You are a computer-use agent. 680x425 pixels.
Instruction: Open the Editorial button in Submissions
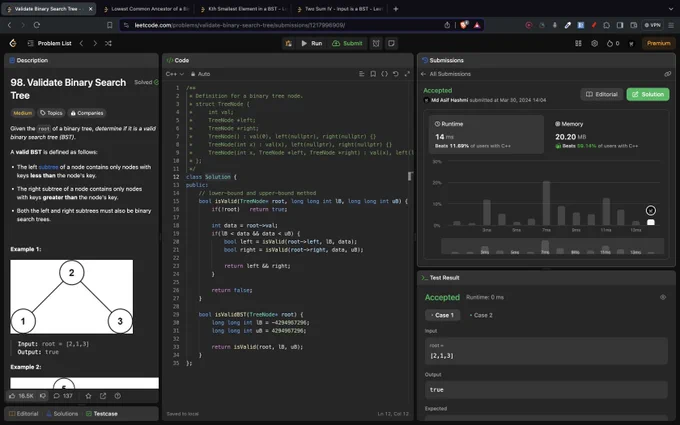(x=602, y=94)
